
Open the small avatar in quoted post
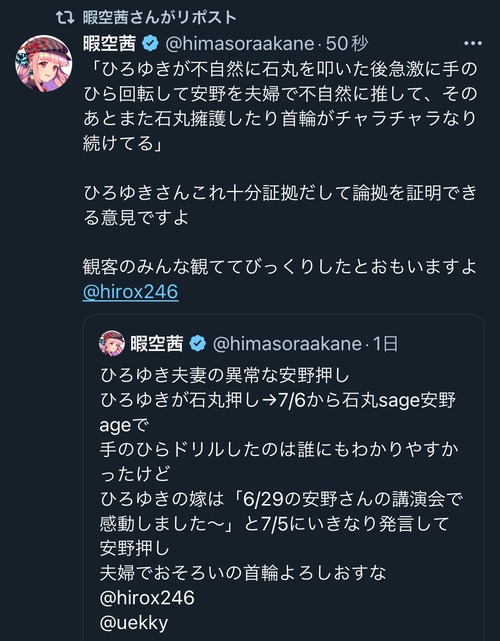click(112, 343)
